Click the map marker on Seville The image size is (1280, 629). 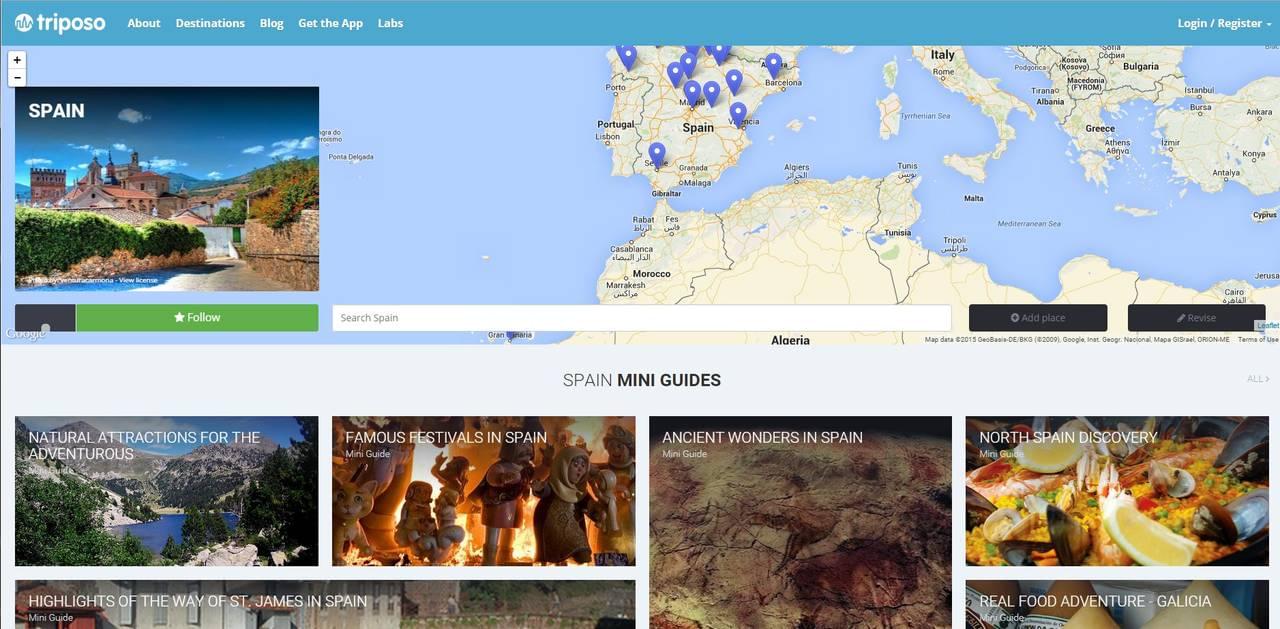(x=657, y=154)
